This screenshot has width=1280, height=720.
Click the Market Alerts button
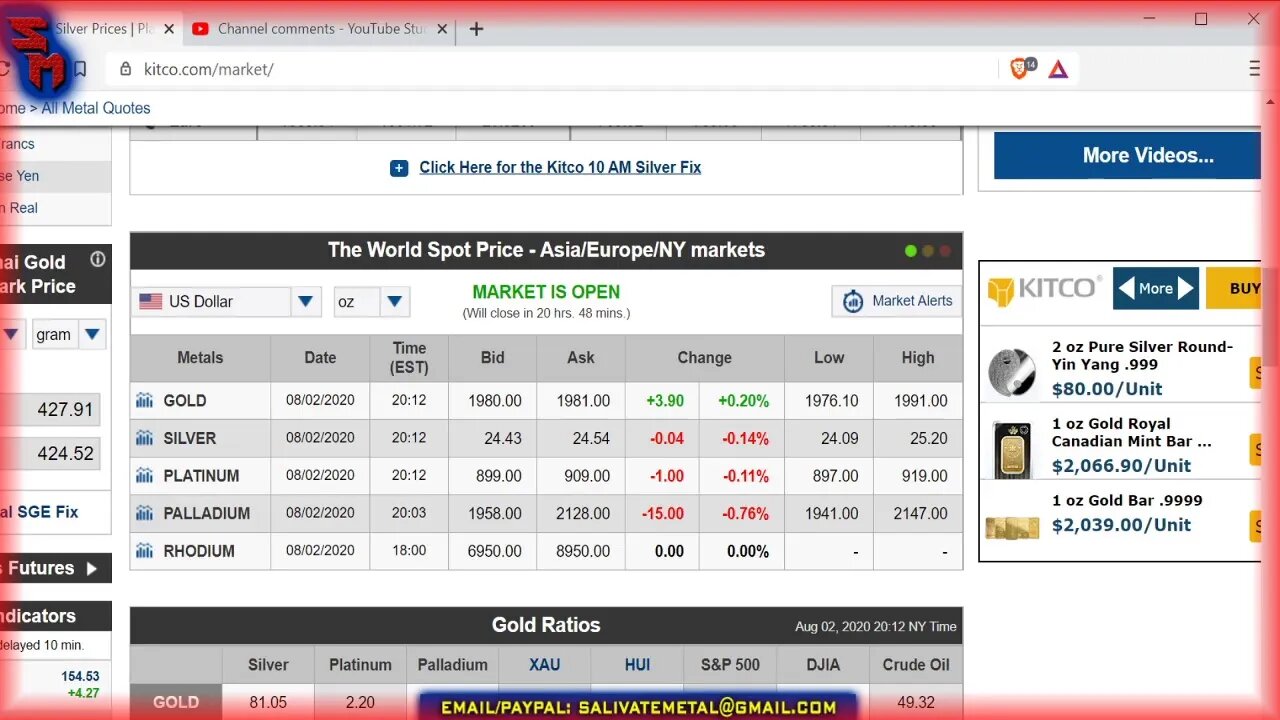897,301
